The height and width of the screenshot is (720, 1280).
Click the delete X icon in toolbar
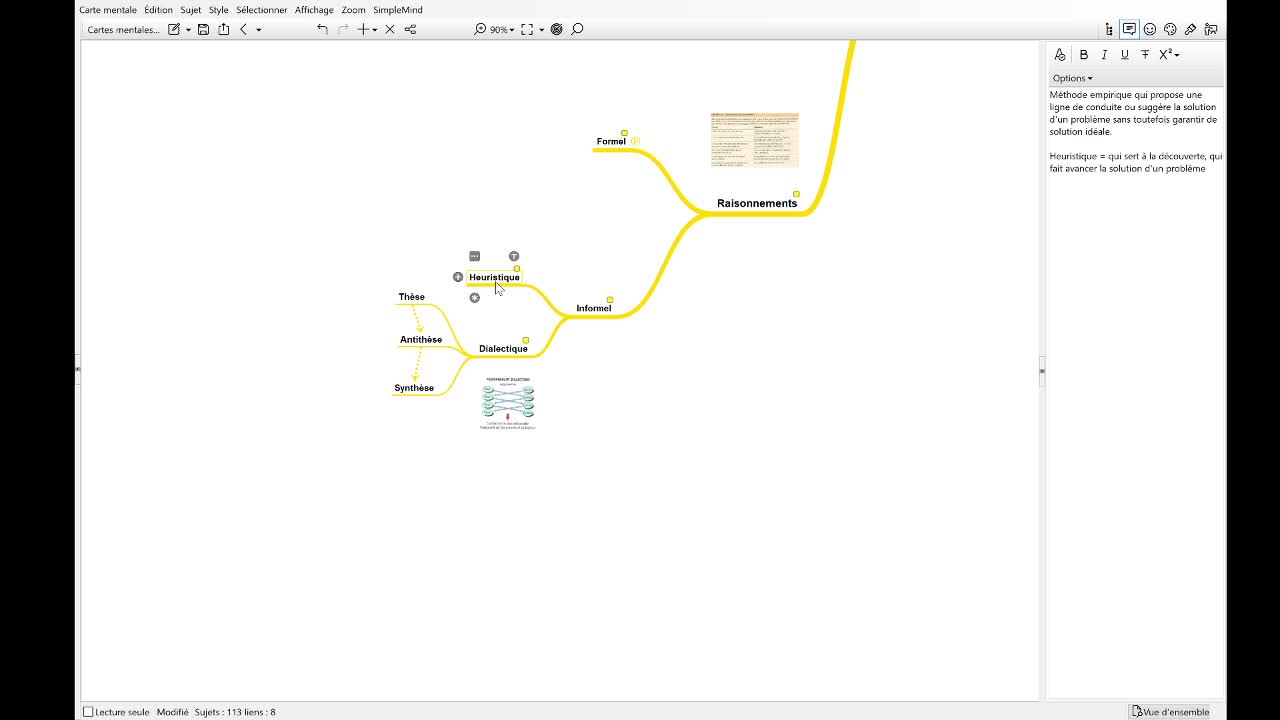[x=390, y=30]
